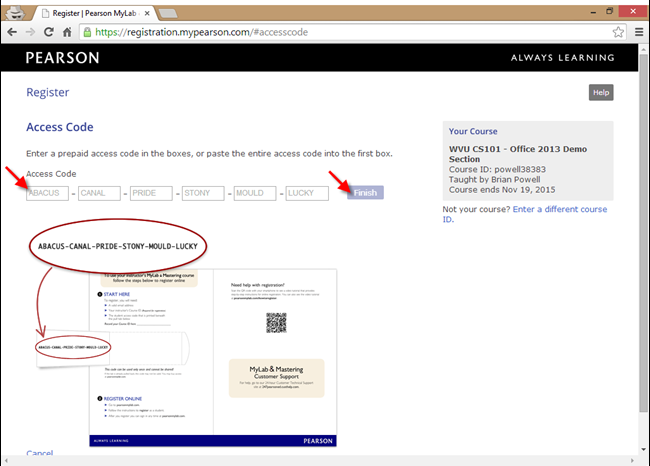Viewport: 650px width, 466px height.
Task: Click the browser Forward arrow
Action: pos(30,32)
